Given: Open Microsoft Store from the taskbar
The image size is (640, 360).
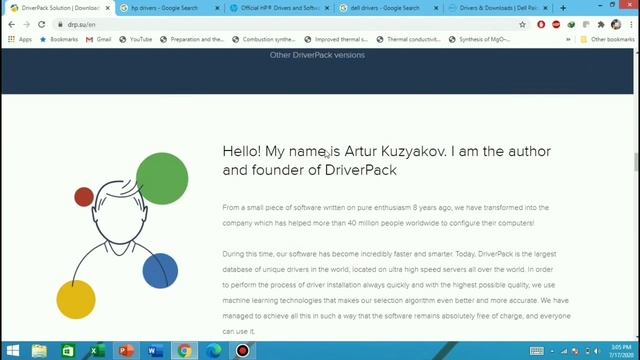Looking at the screenshot, I should point(68,351).
